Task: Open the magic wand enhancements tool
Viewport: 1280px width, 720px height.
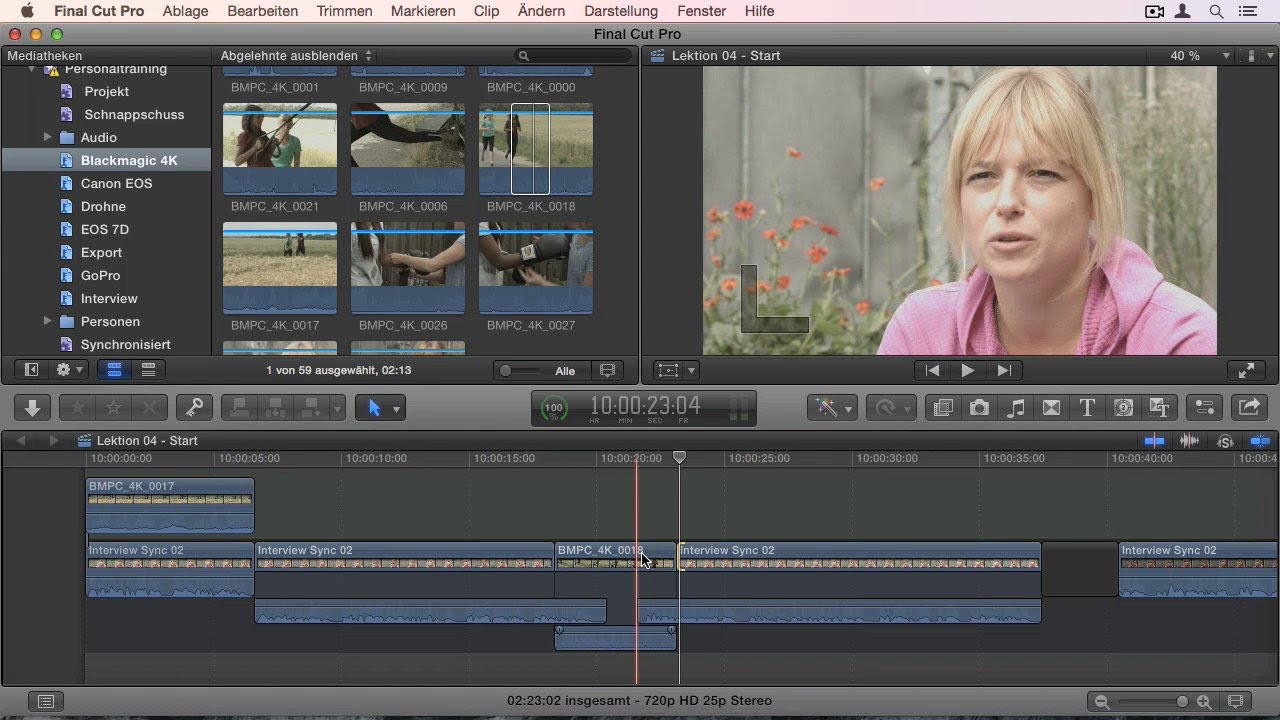Action: click(825, 408)
